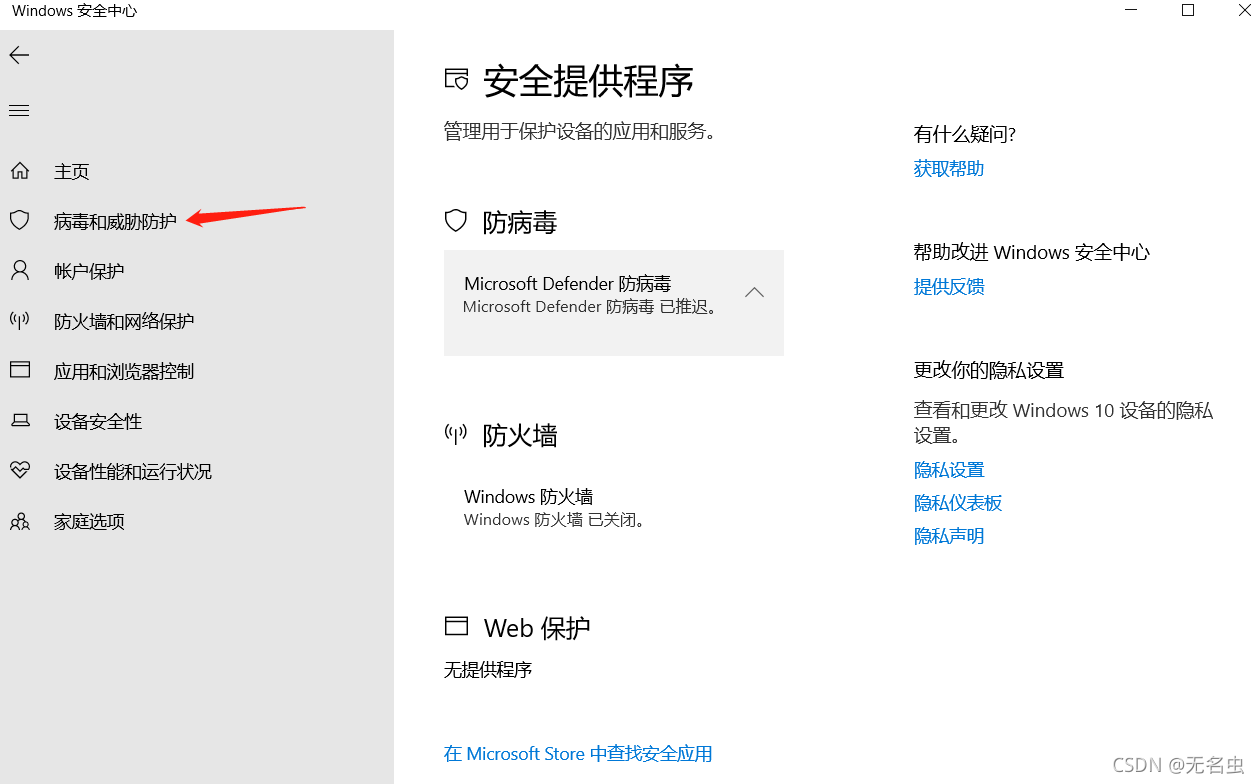This screenshot has height=784, width=1260.
Task: Click the 无提供程序 text under Web 保护
Action: coord(488,670)
